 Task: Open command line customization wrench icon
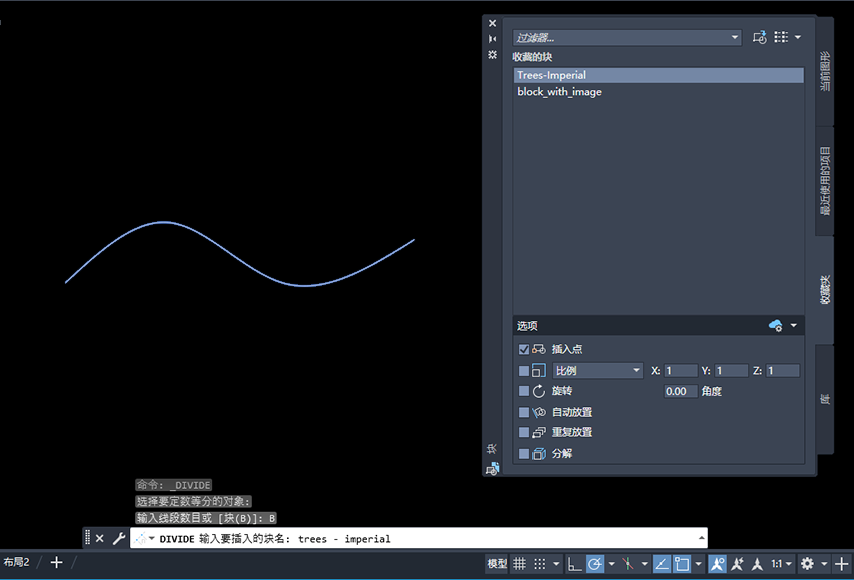tap(119, 539)
